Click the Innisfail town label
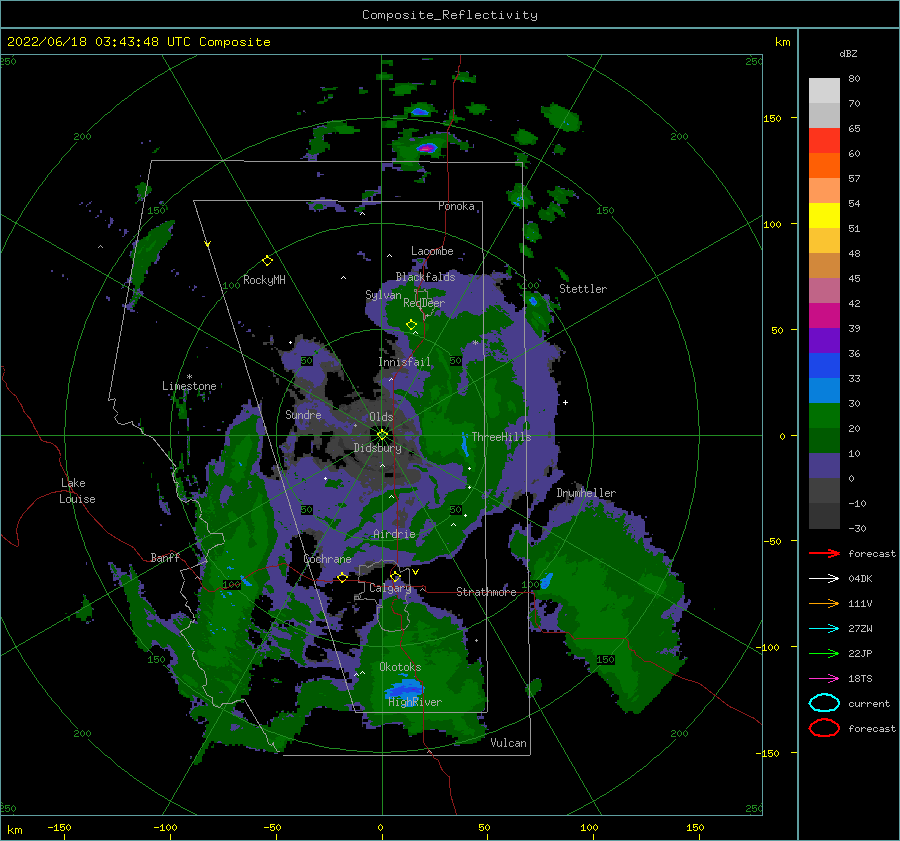Viewport: 900px width, 841px height. point(404,362)
